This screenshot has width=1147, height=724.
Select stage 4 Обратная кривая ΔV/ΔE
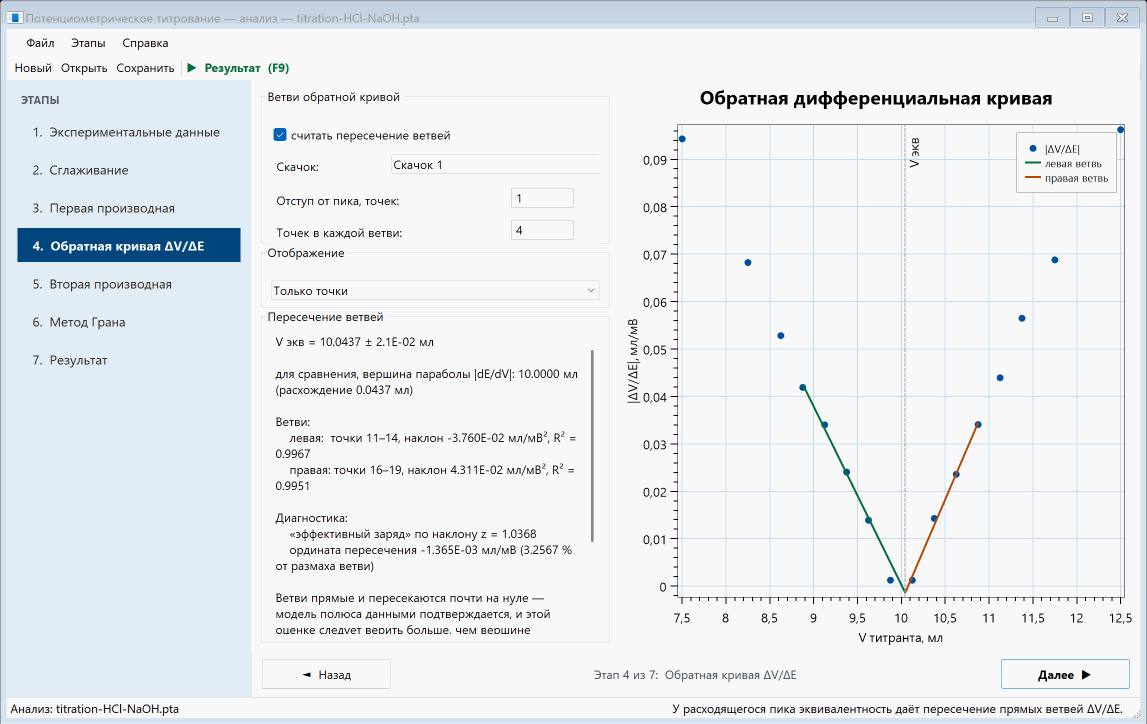point(129,246)
